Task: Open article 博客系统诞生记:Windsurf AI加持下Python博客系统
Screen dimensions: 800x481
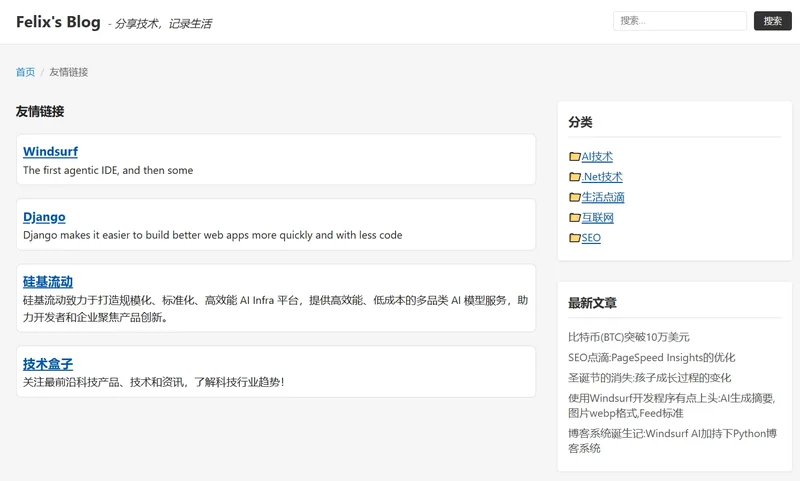Action: (x=672, y=441)
